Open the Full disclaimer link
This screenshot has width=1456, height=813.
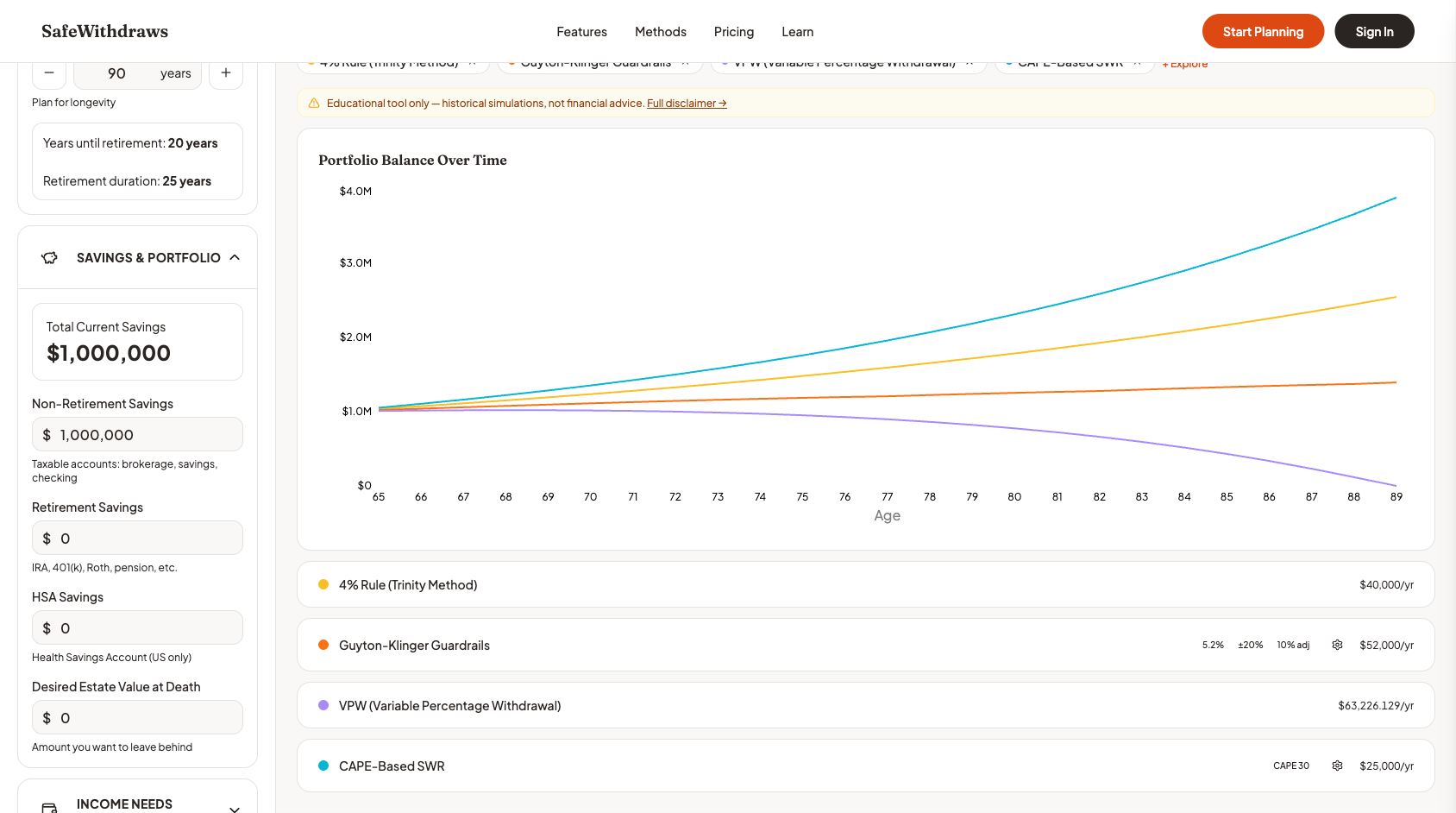pos(687,104)
